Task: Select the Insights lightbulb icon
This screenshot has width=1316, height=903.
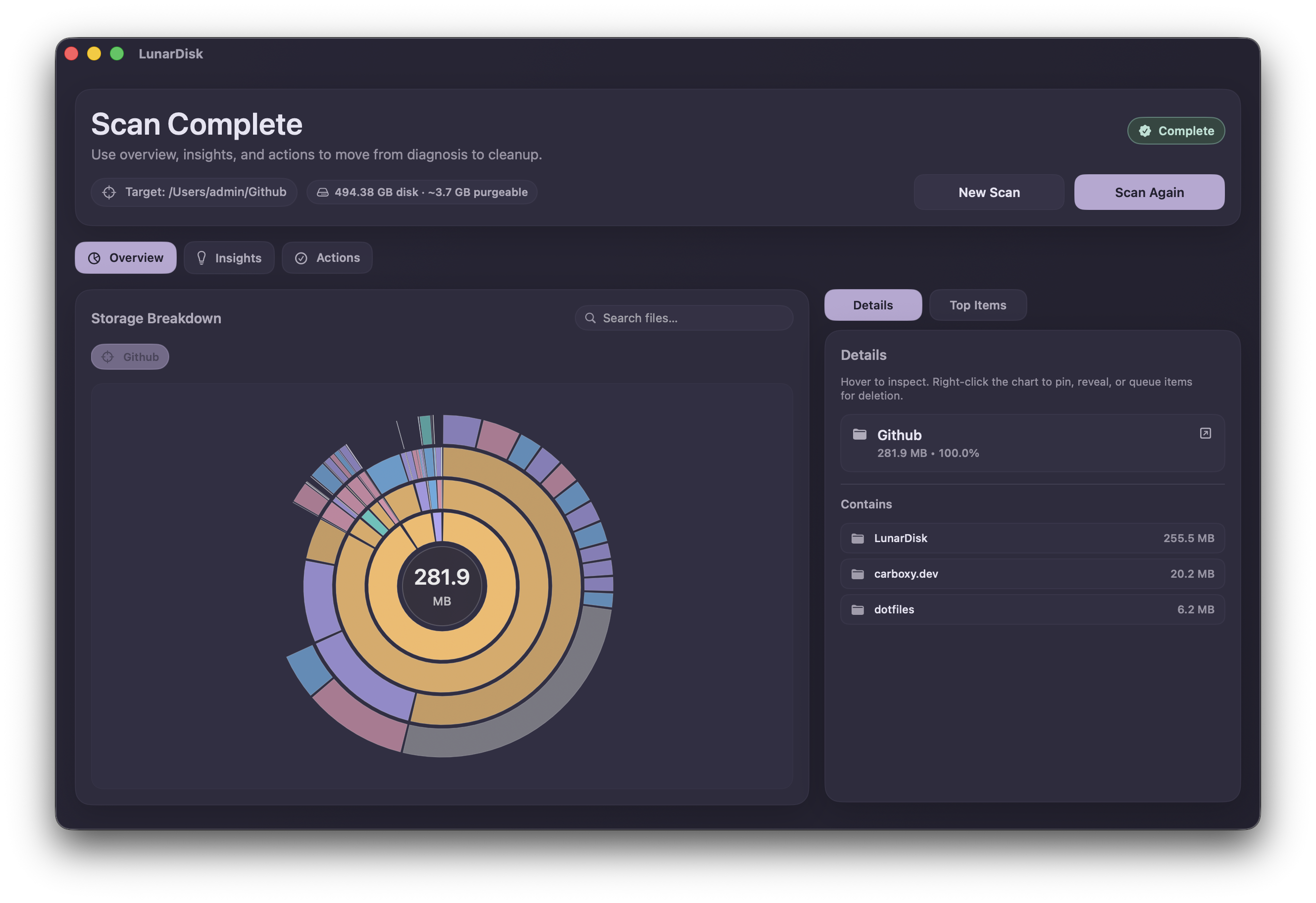Action: [201, 257]
